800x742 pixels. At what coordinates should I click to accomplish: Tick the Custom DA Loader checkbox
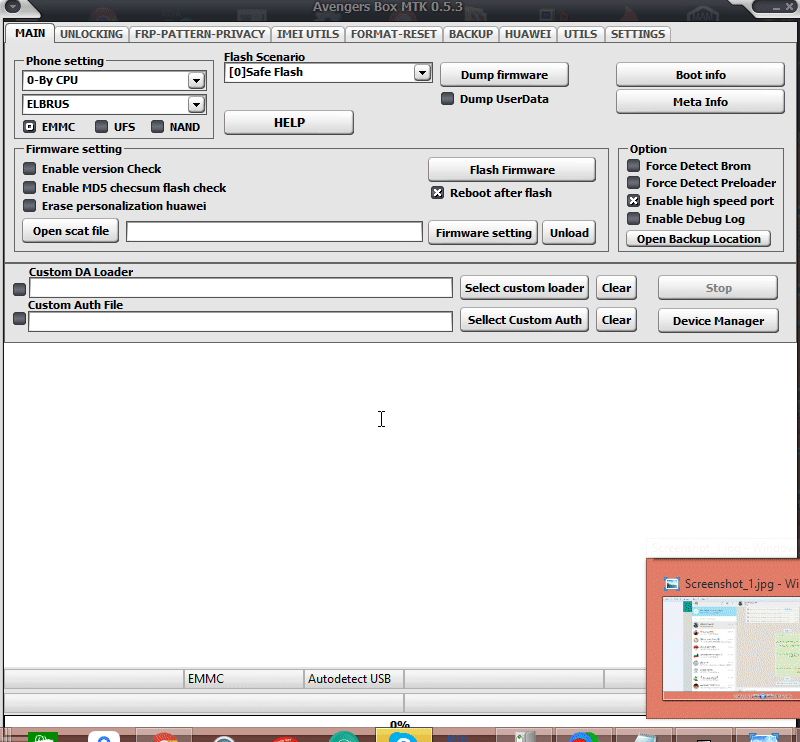(19, 289)
